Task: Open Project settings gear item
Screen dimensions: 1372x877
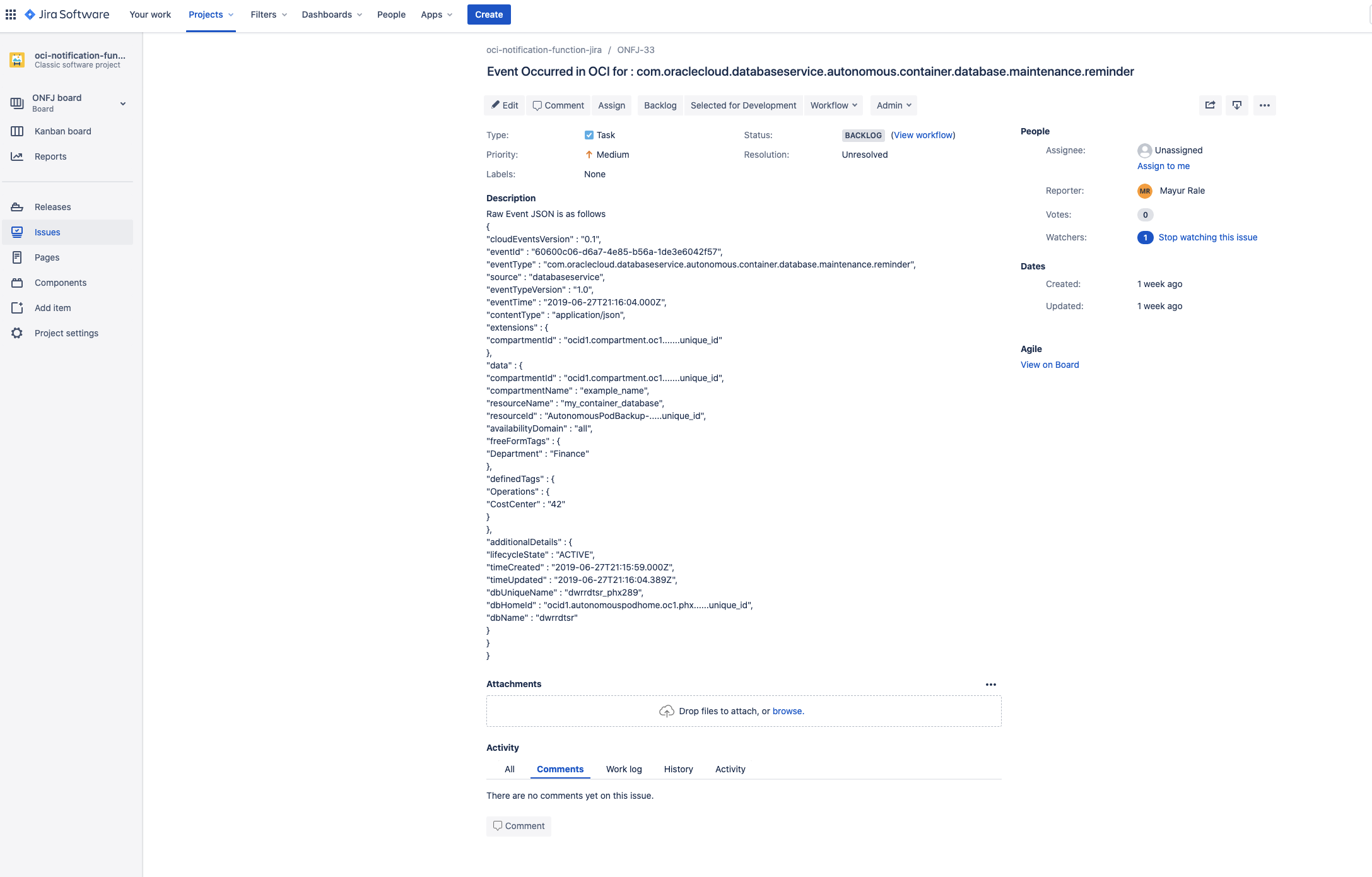Action: tap(66, 333)
